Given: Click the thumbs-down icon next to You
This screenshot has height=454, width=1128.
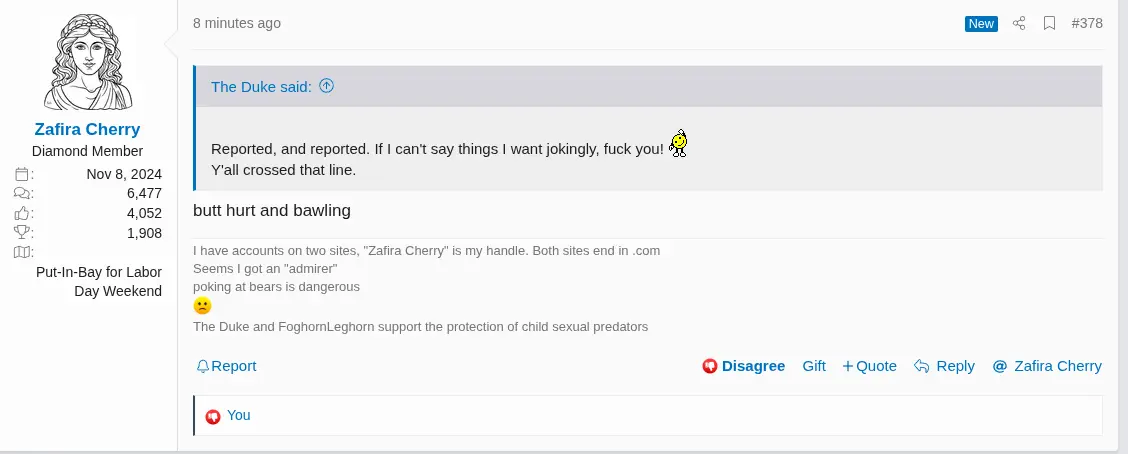Looking at the screenshot, I should 212,416.
